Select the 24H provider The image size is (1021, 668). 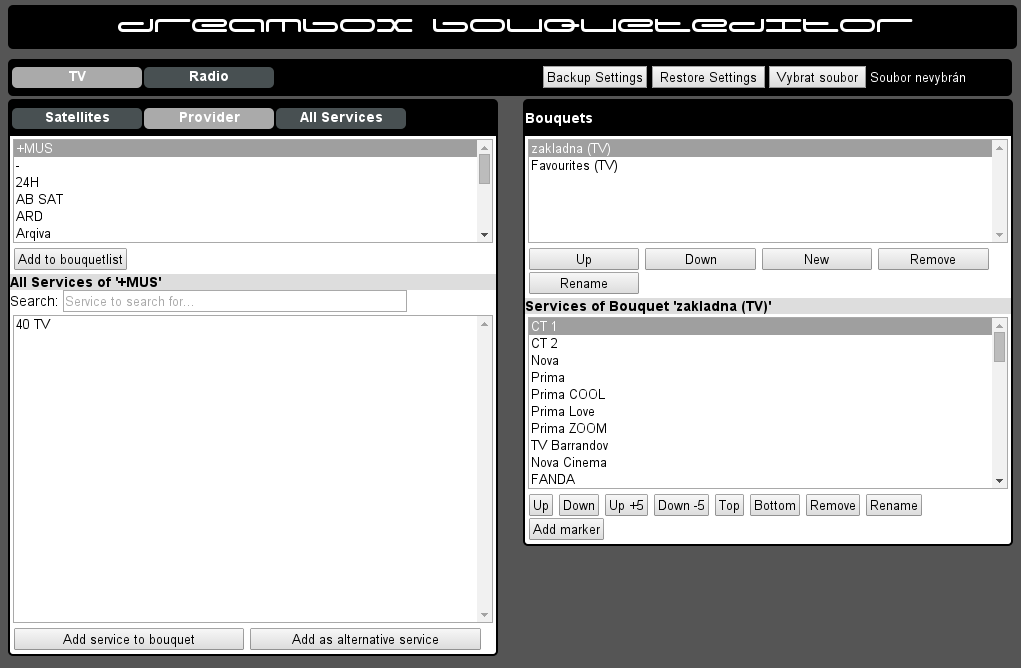pyautogui.click(x=245, y=182)
